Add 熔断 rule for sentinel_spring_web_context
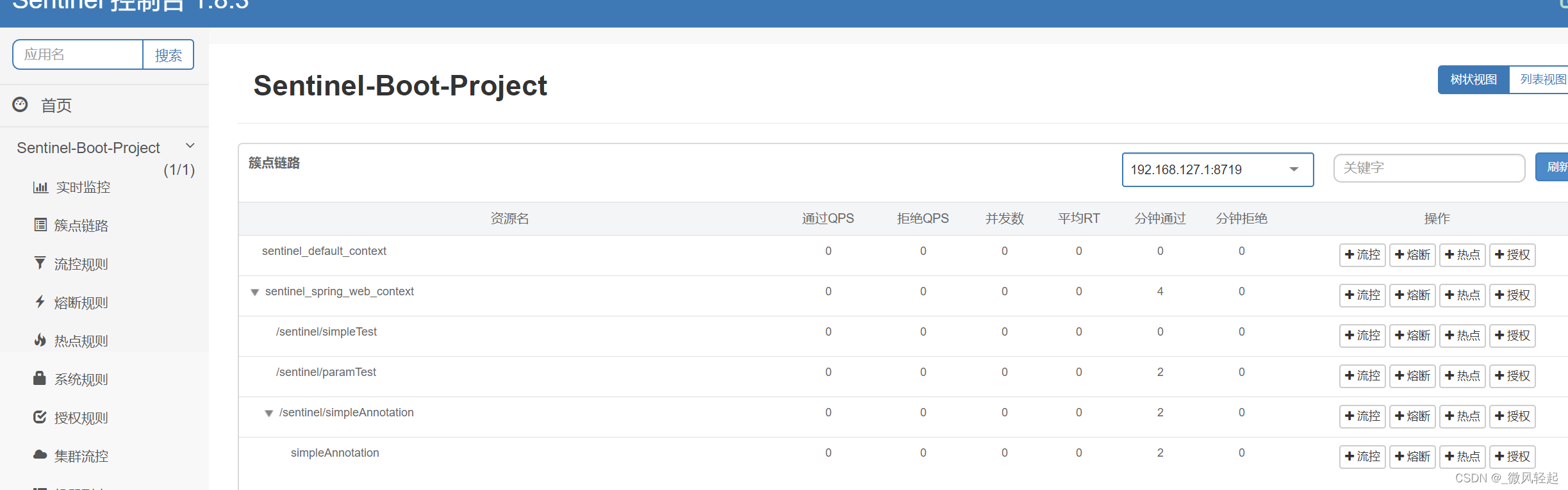 tap(1412, 295)
